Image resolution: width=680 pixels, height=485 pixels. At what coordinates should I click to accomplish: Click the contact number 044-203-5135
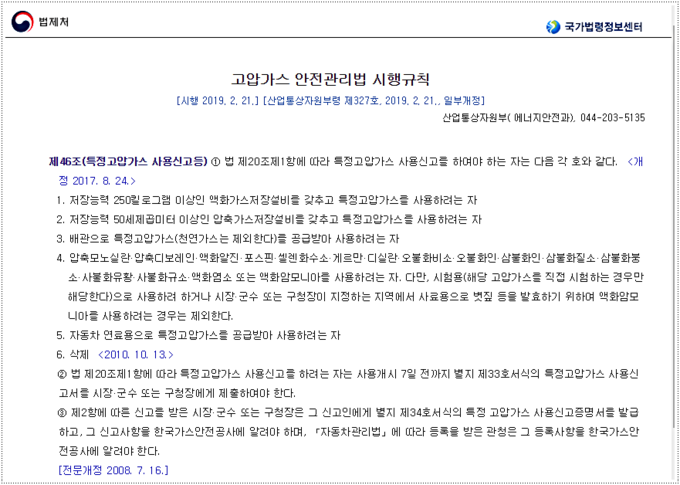(x=612, y=117)
